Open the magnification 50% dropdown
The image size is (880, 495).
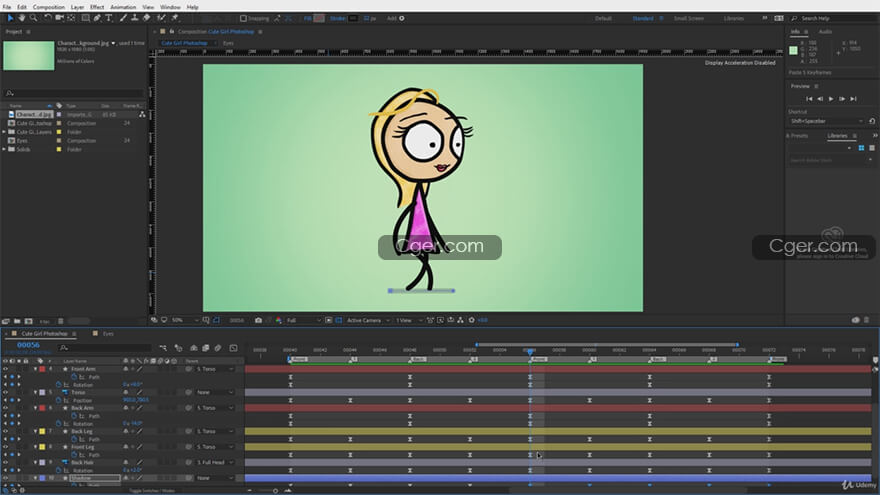point(185,320)
